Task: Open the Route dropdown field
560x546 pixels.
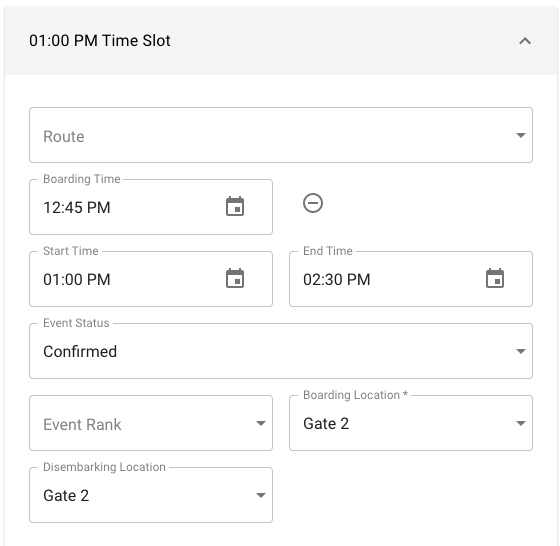Action: 281,135
